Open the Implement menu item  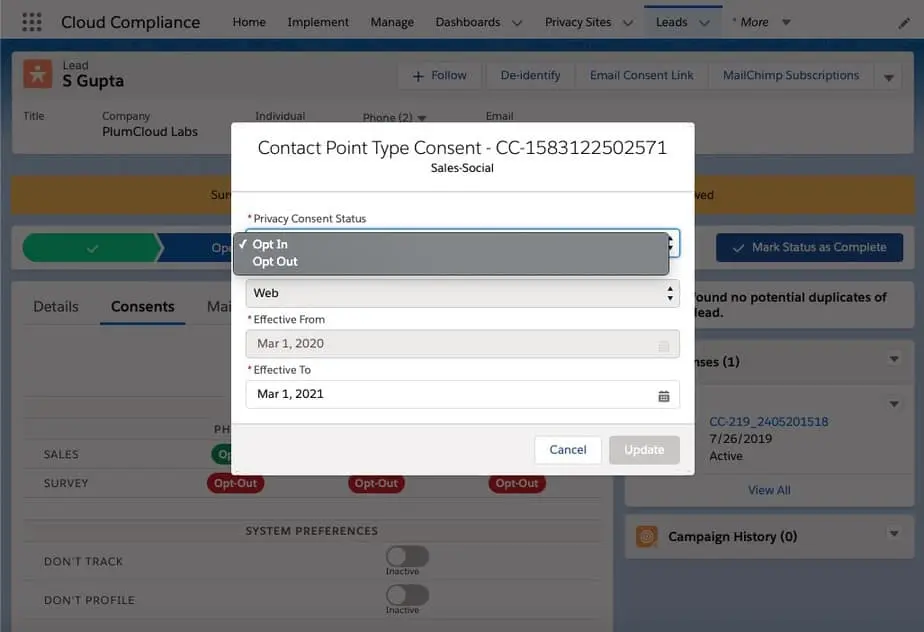(x=317, y=21)
